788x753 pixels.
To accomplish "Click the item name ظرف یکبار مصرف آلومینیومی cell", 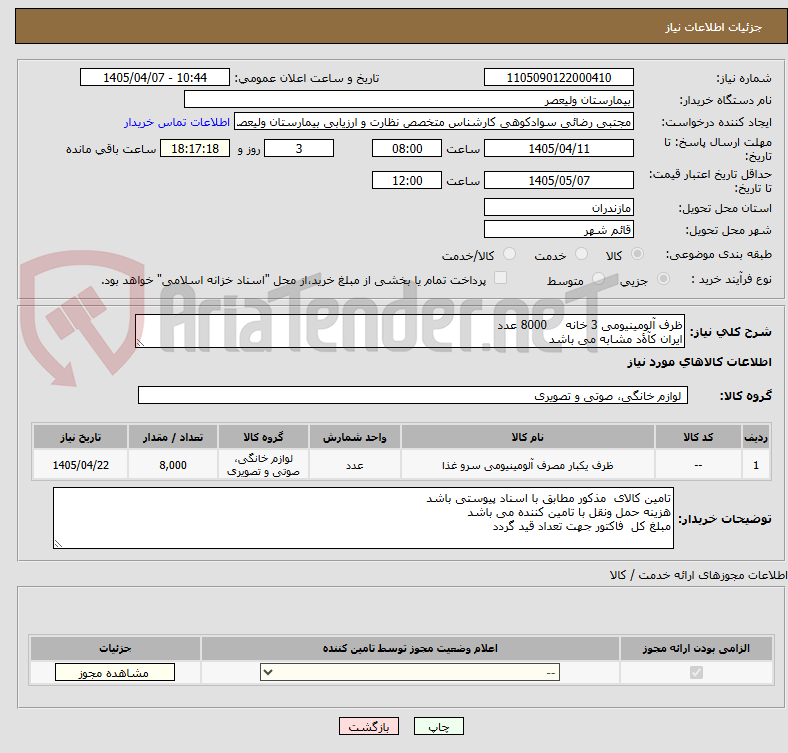I will coord(528,464).
